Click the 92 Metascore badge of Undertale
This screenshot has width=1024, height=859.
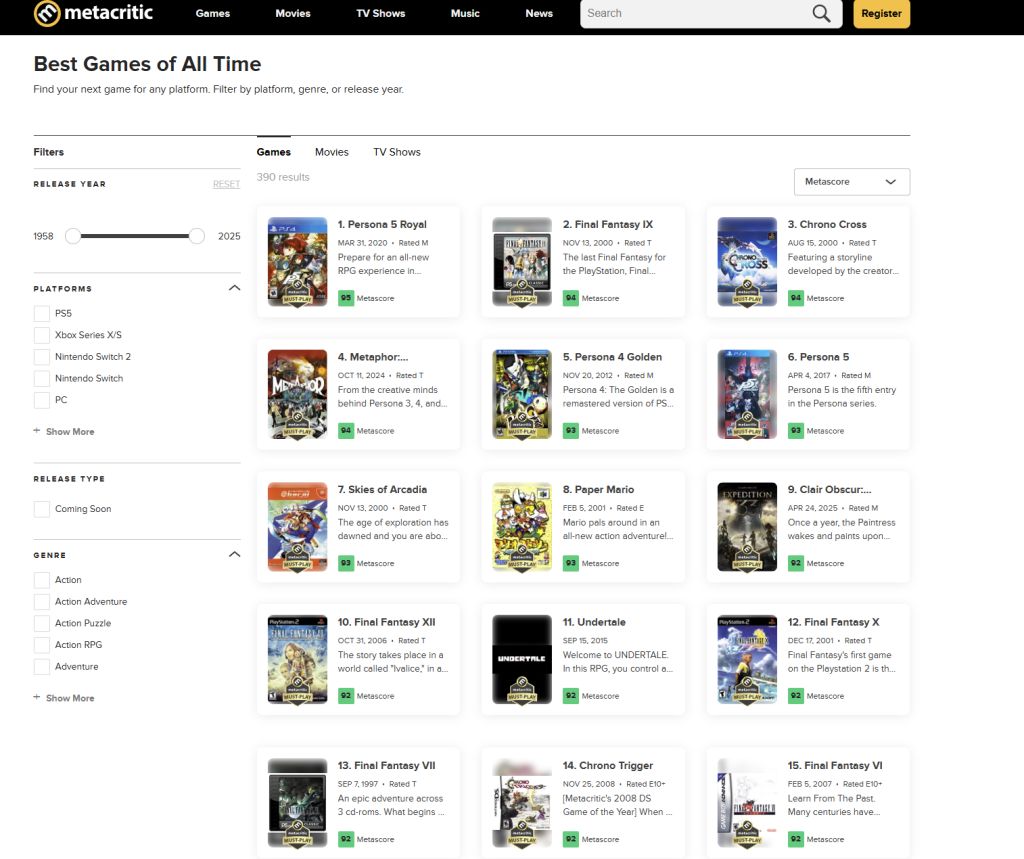tap(571, 696)
